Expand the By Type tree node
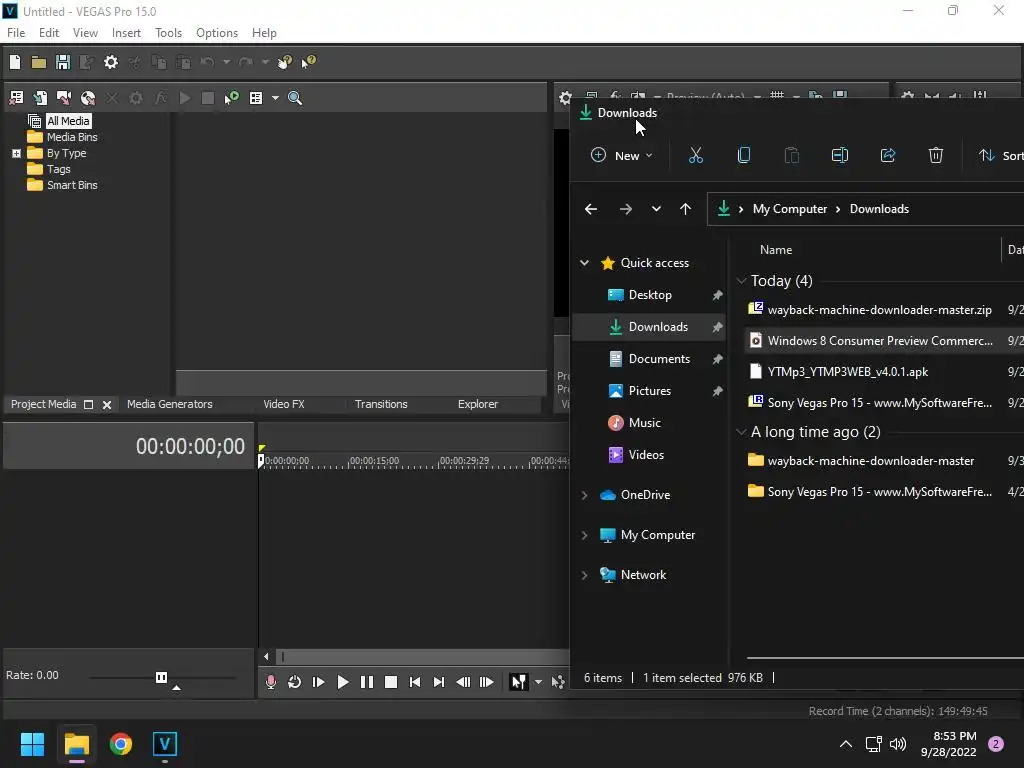Image resolution: width=1024 pixels, height=768 pixels. (16, 153)
